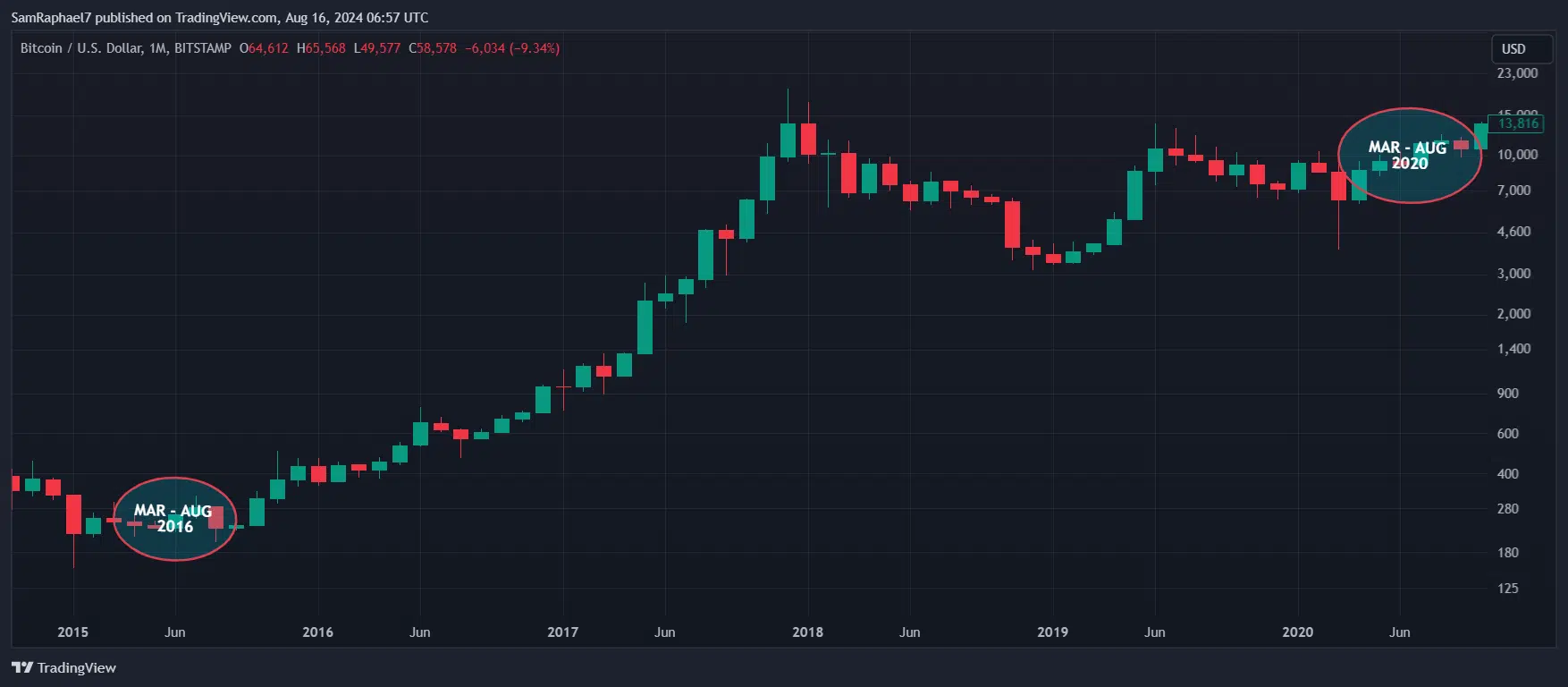Click the 2,000 price axis label
The height and width of the screenshot is (687, 1568).
point(1513,314)
